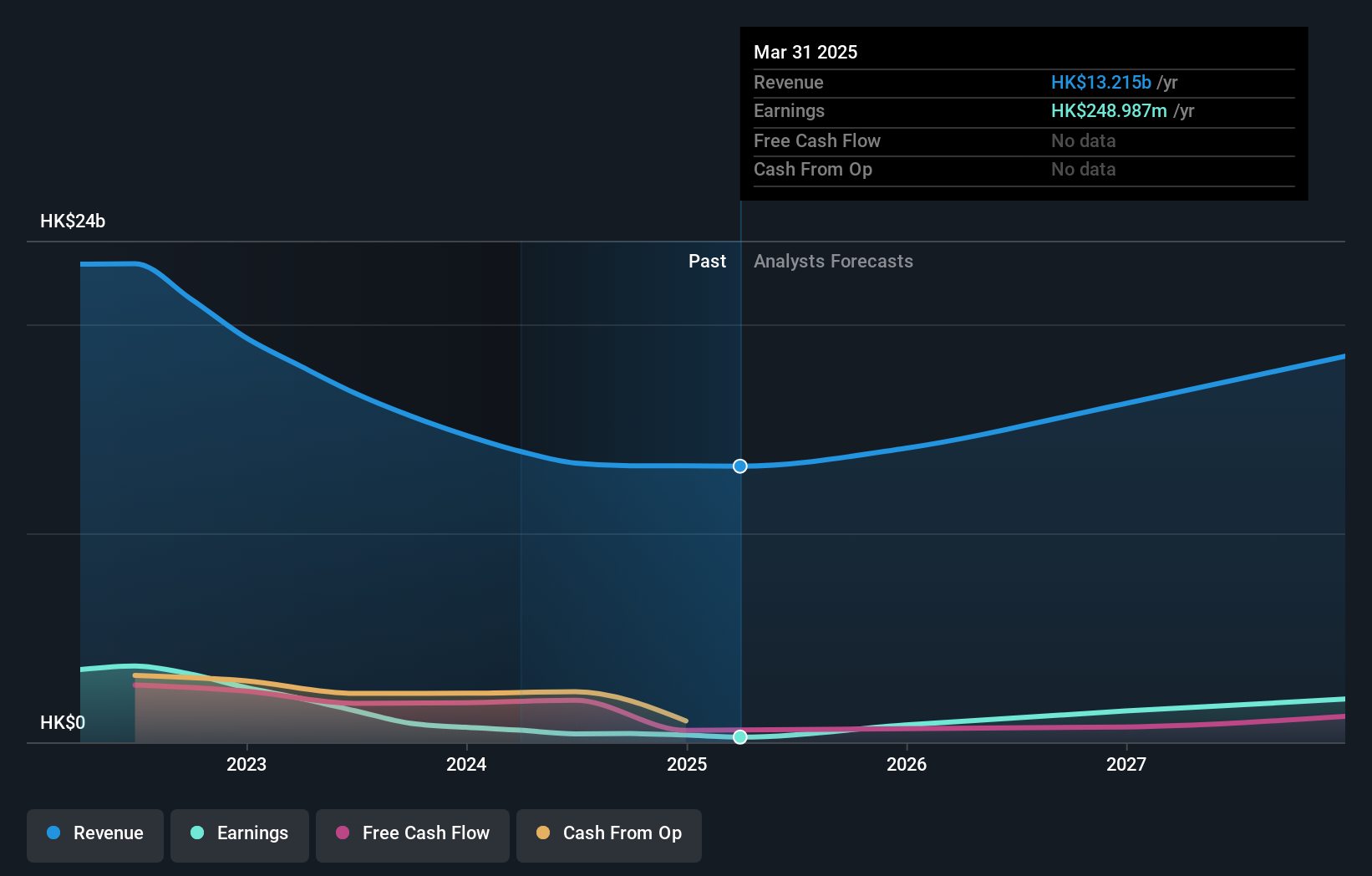Click the Cash From Op row label in tooltip
Viewport: 1372px width, 876px height.
point(813,170)
